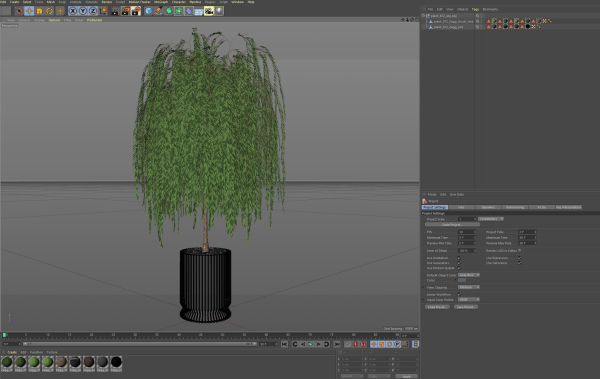Toggle the Use Generators checkbox
Screen dimensions: 600x379
coord(459,263)
